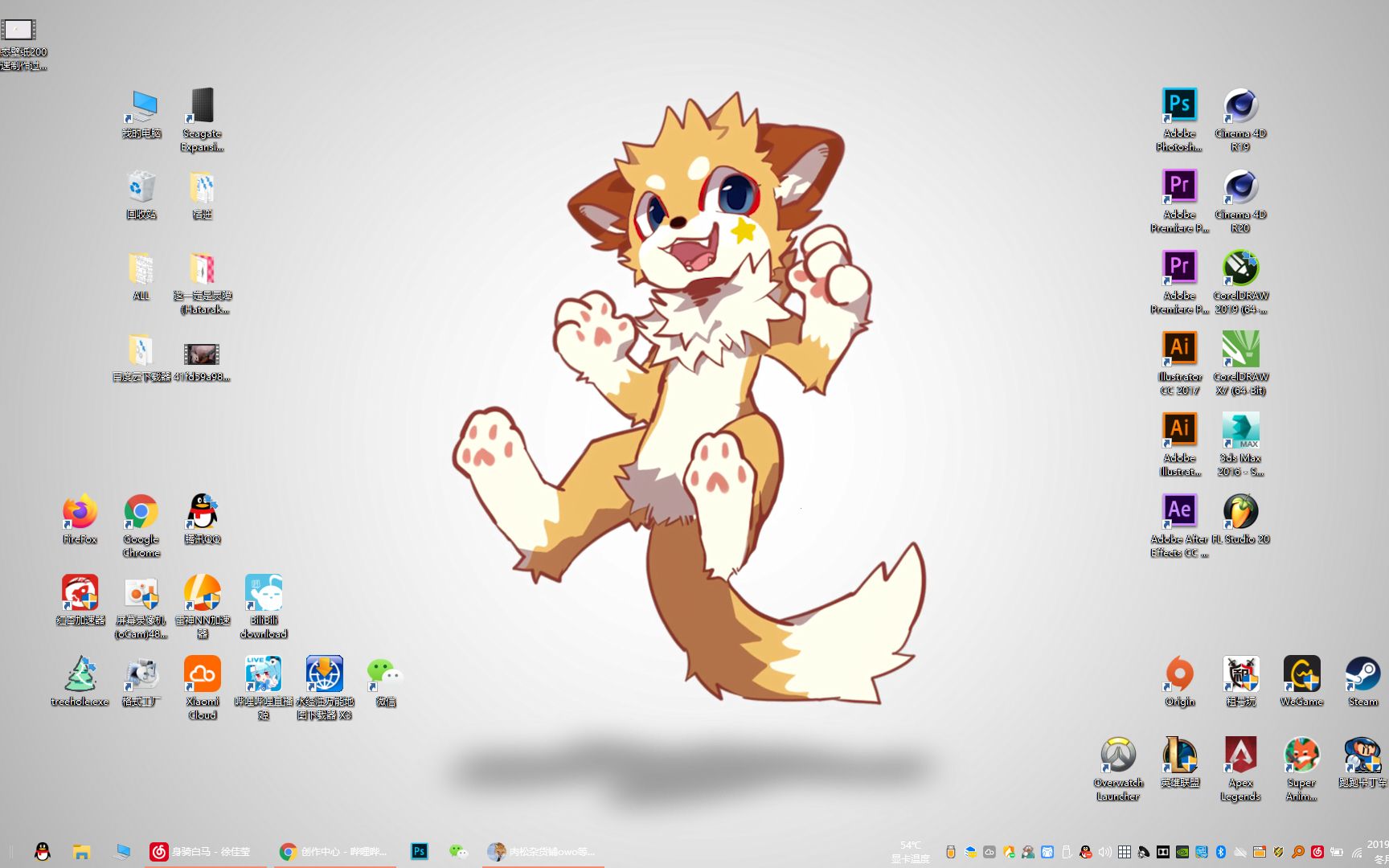Image resolution: width=1389 pixels, height=868 pixels.
Task: Open Overwatch Launcher shortcut
Action: [x=1118, y=769]
